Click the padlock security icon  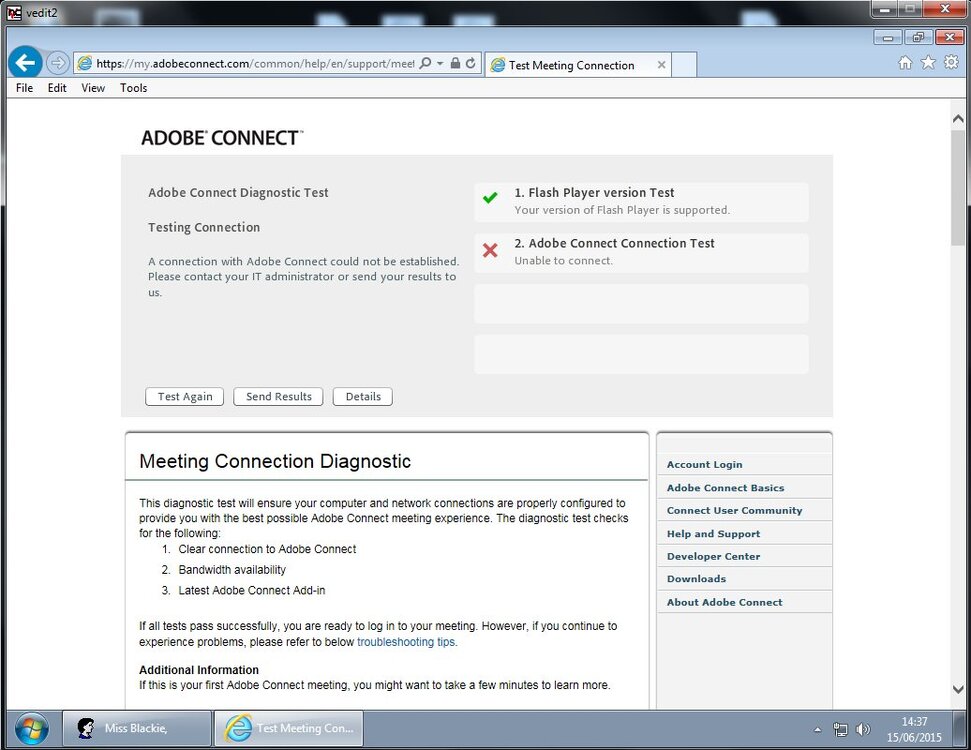(455, 63)
